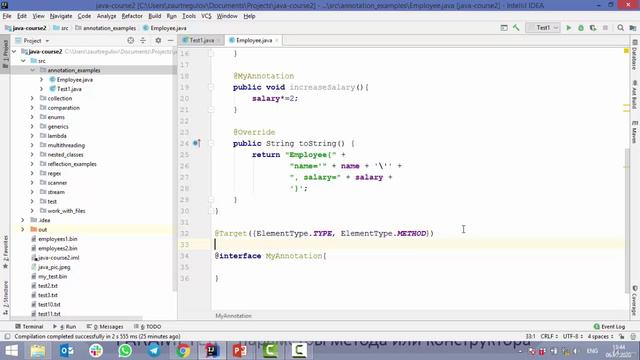Click the lock icon in status bar

coord(622,337)
